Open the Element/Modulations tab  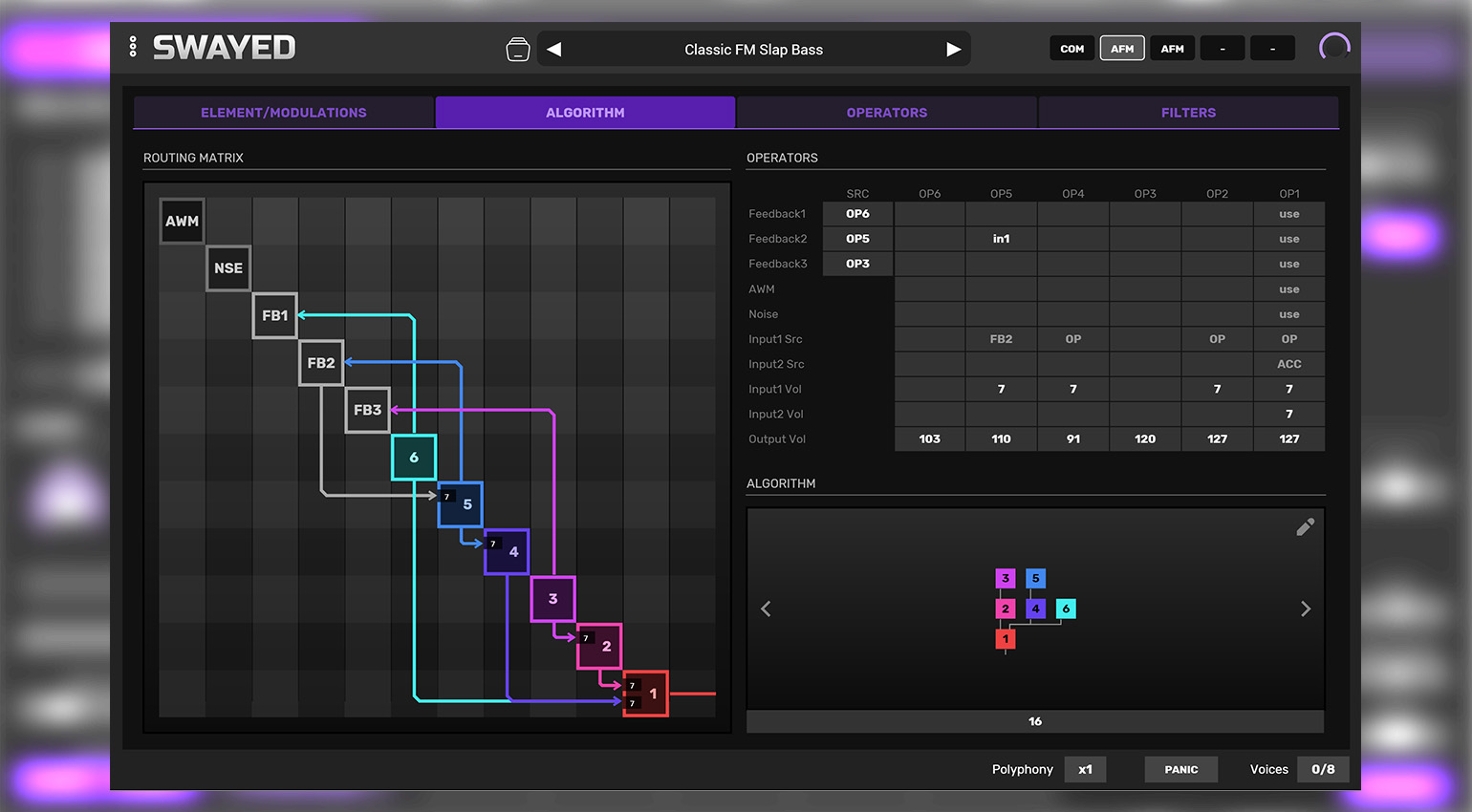[x=284, y=113]
